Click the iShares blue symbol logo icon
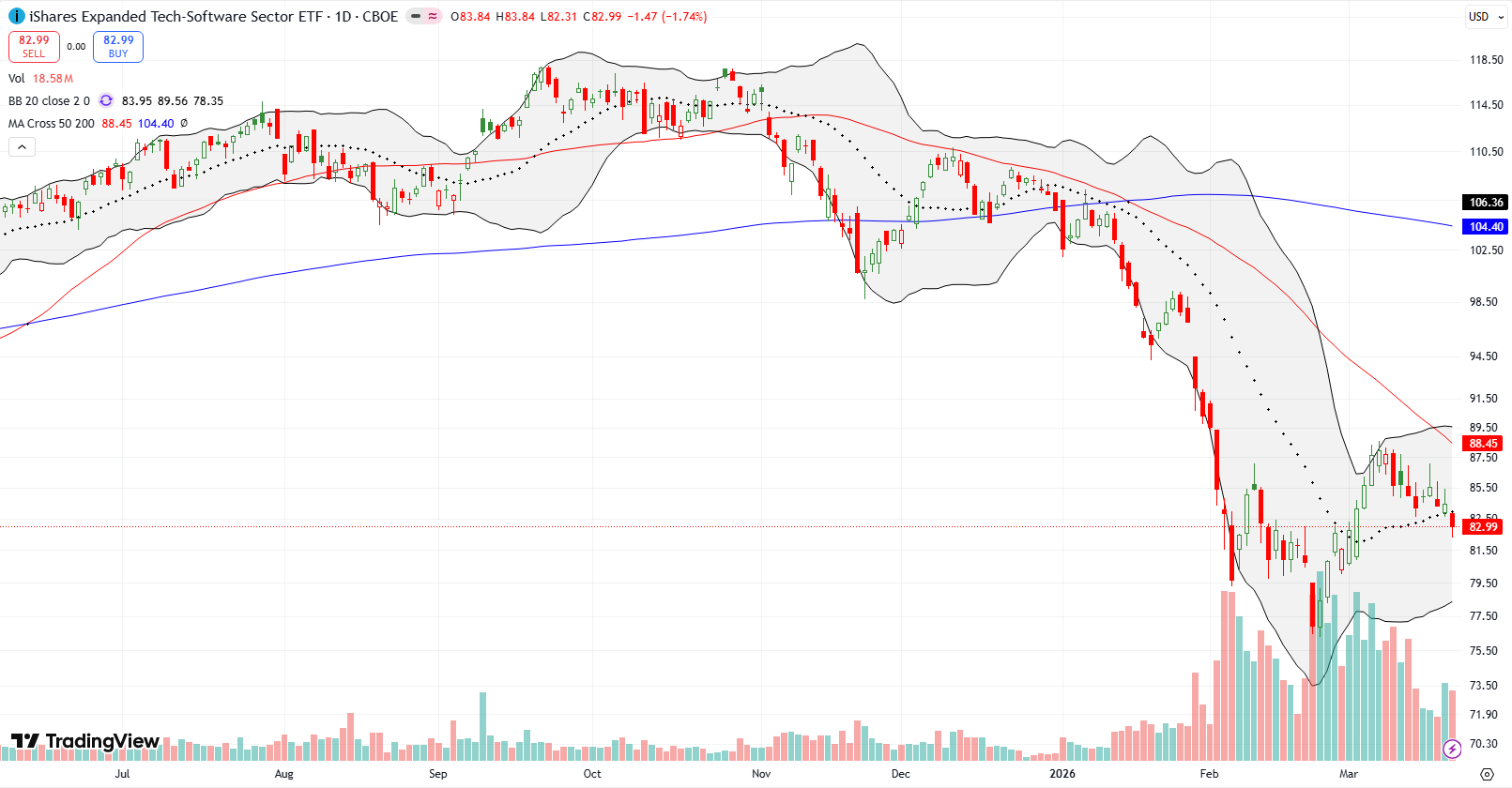This screenshot has width=1512, height=788. pos(17,17)
